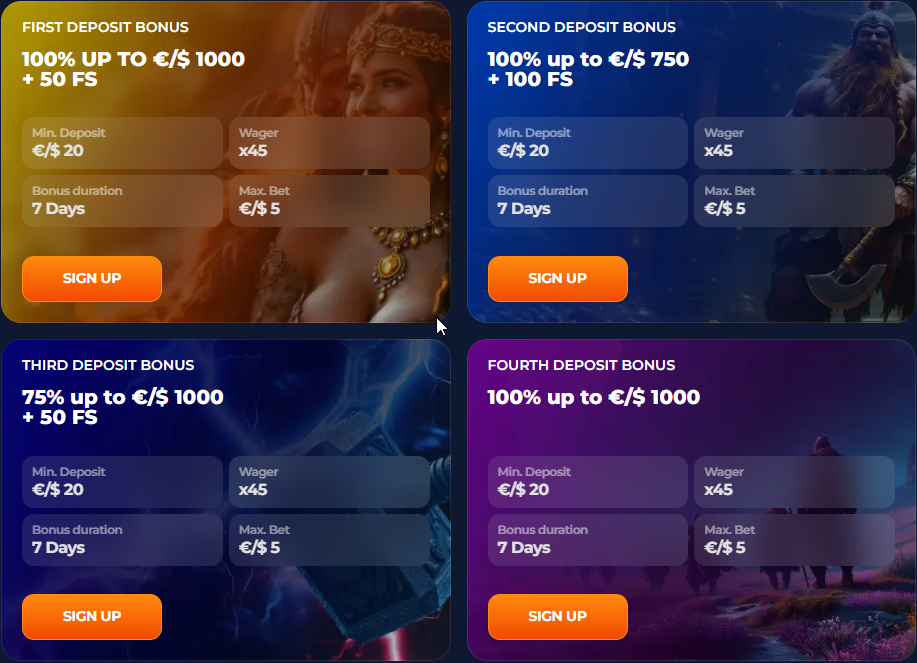This screenshot has width=917, height=663.
Task: Click Wager x45 box in third bonus card
Action: [329, 482]
